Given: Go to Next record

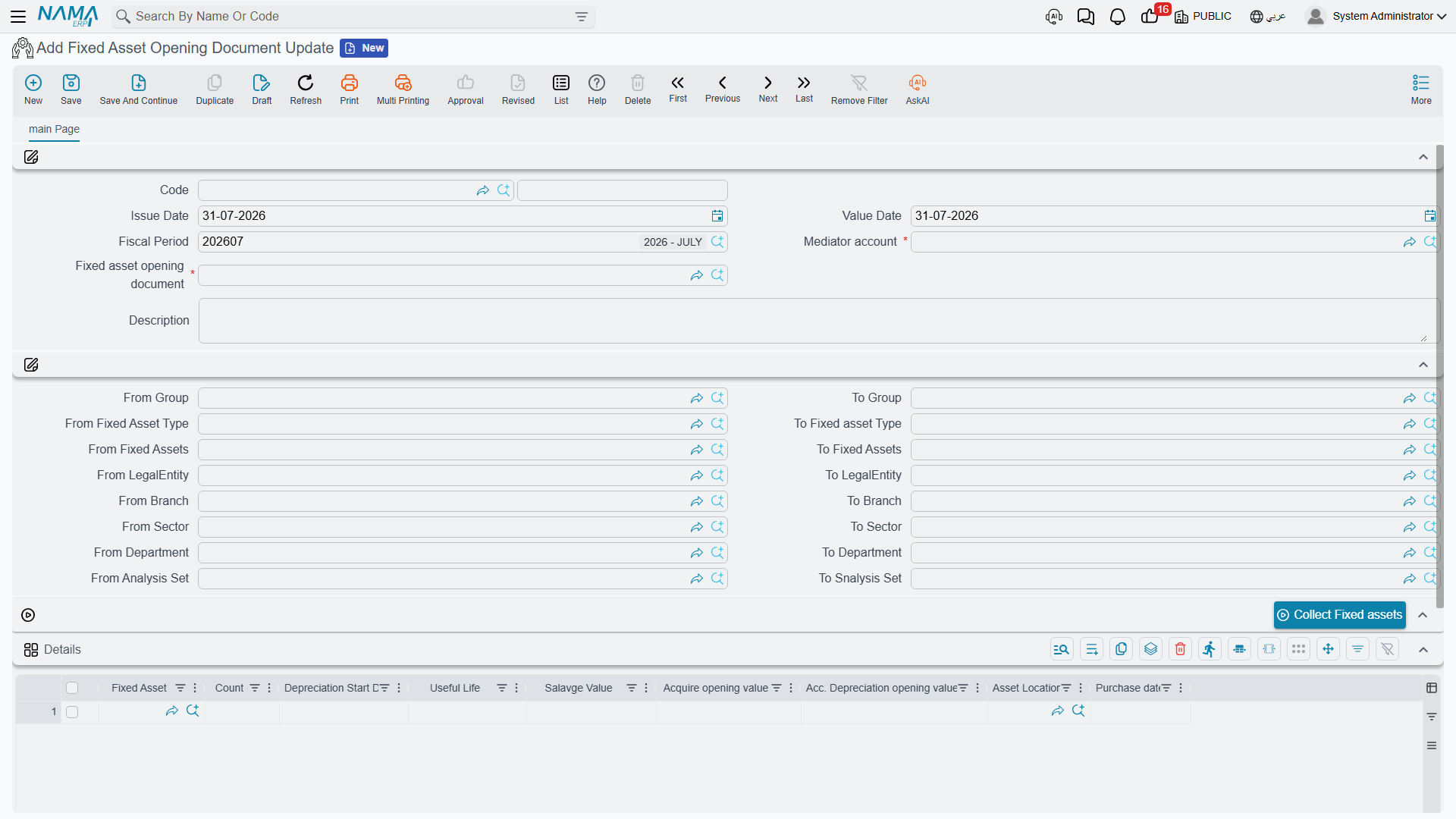Looking at the screenshot, I should coord(768,88).
